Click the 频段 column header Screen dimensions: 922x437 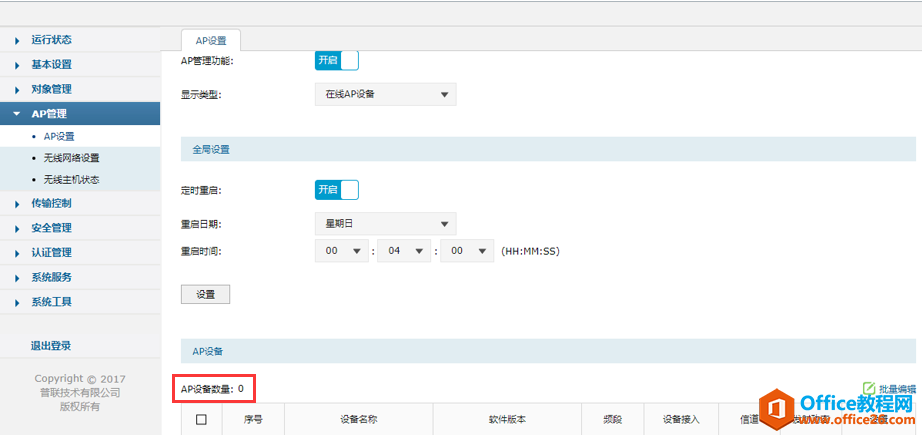click(x=613, y=420)
